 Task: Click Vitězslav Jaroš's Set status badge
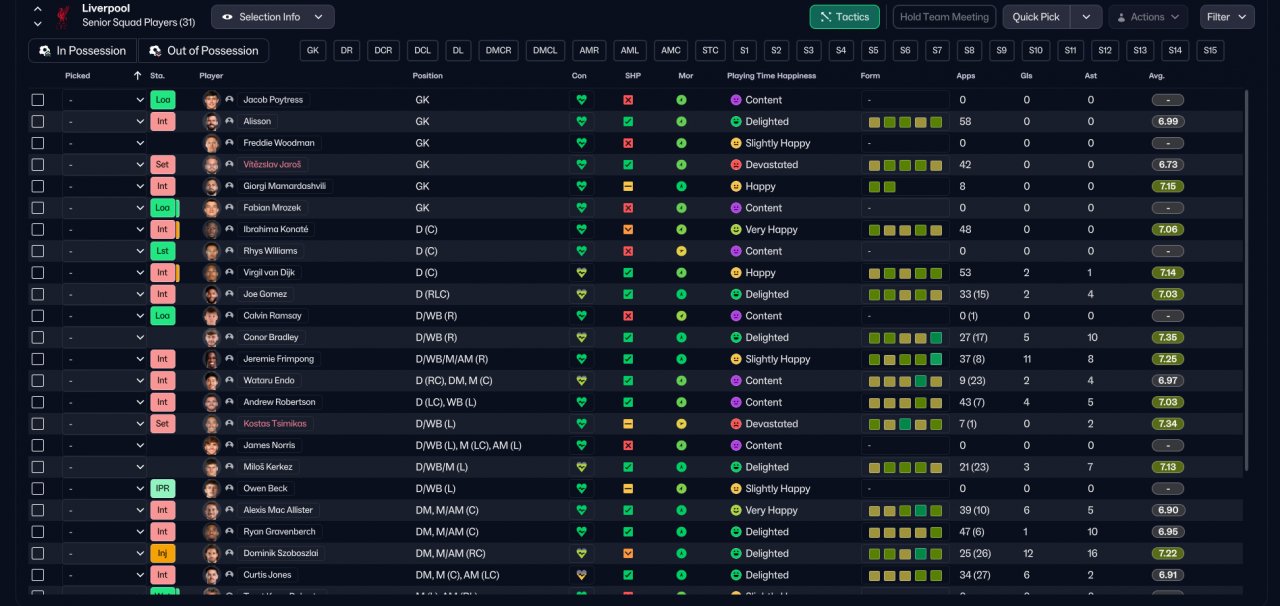(x=162, y=165)
